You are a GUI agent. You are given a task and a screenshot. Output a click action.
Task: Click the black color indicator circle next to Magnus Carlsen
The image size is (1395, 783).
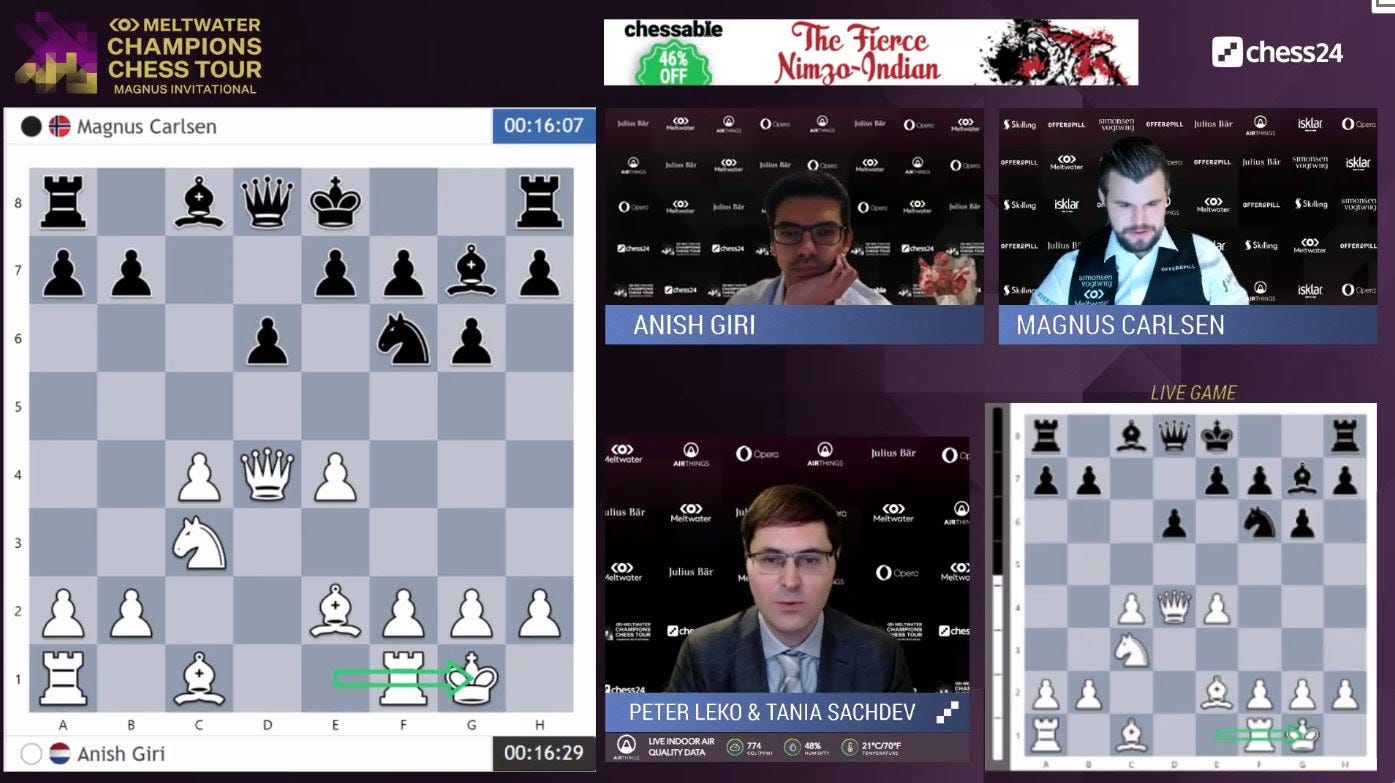tap(31, 126)
